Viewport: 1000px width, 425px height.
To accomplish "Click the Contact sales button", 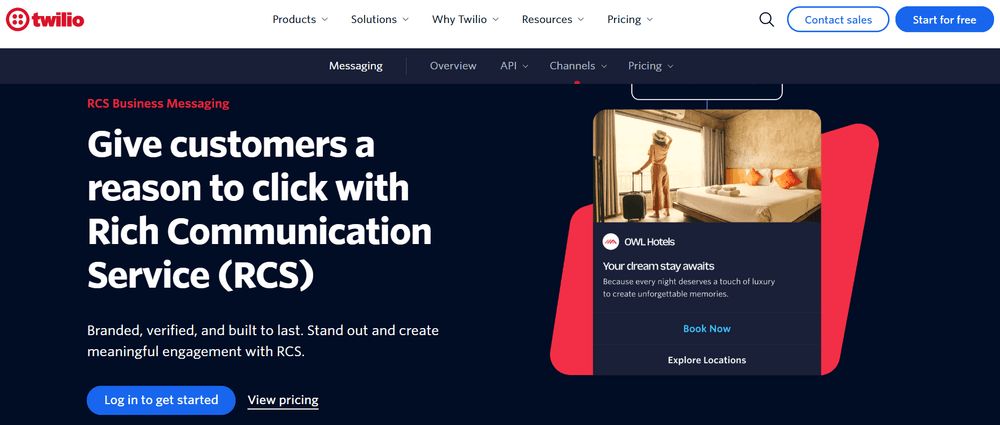I will [x=837, y=19].
